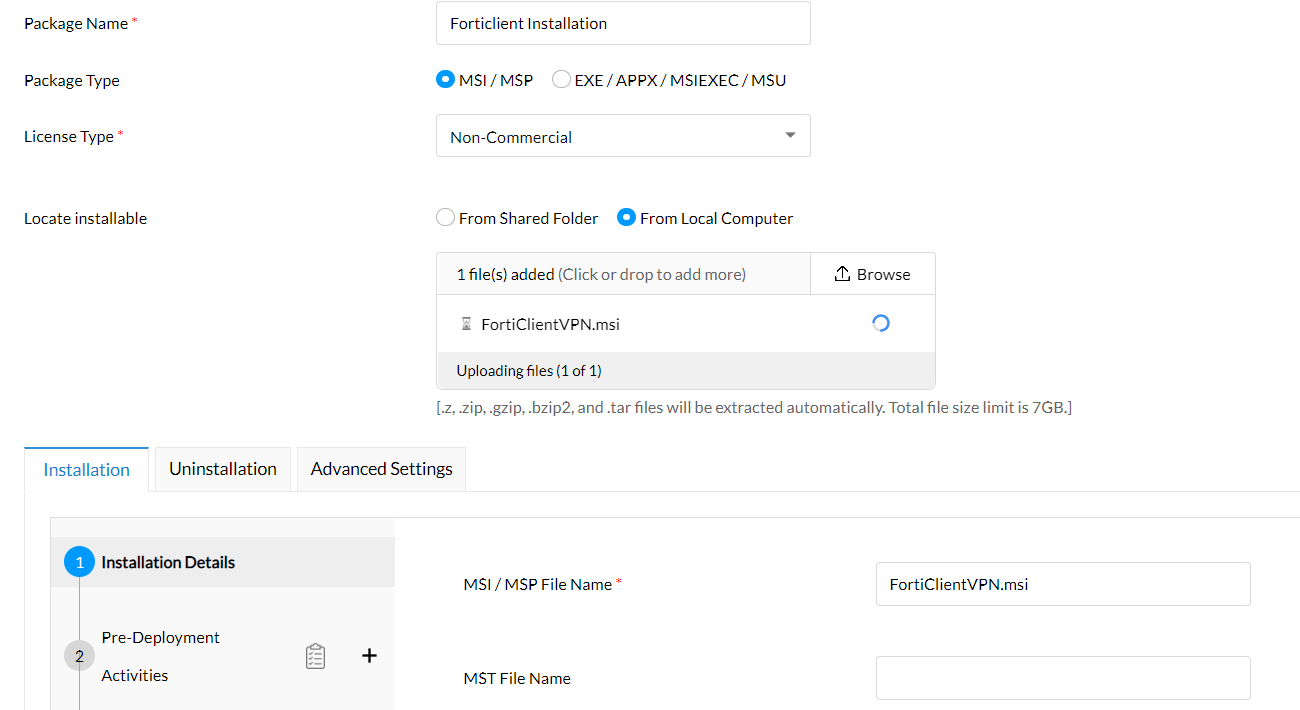The height and width of the screenshot is (710, 1300).
Task: Click the upload spinner icon
Action: (x=880, y=323)
